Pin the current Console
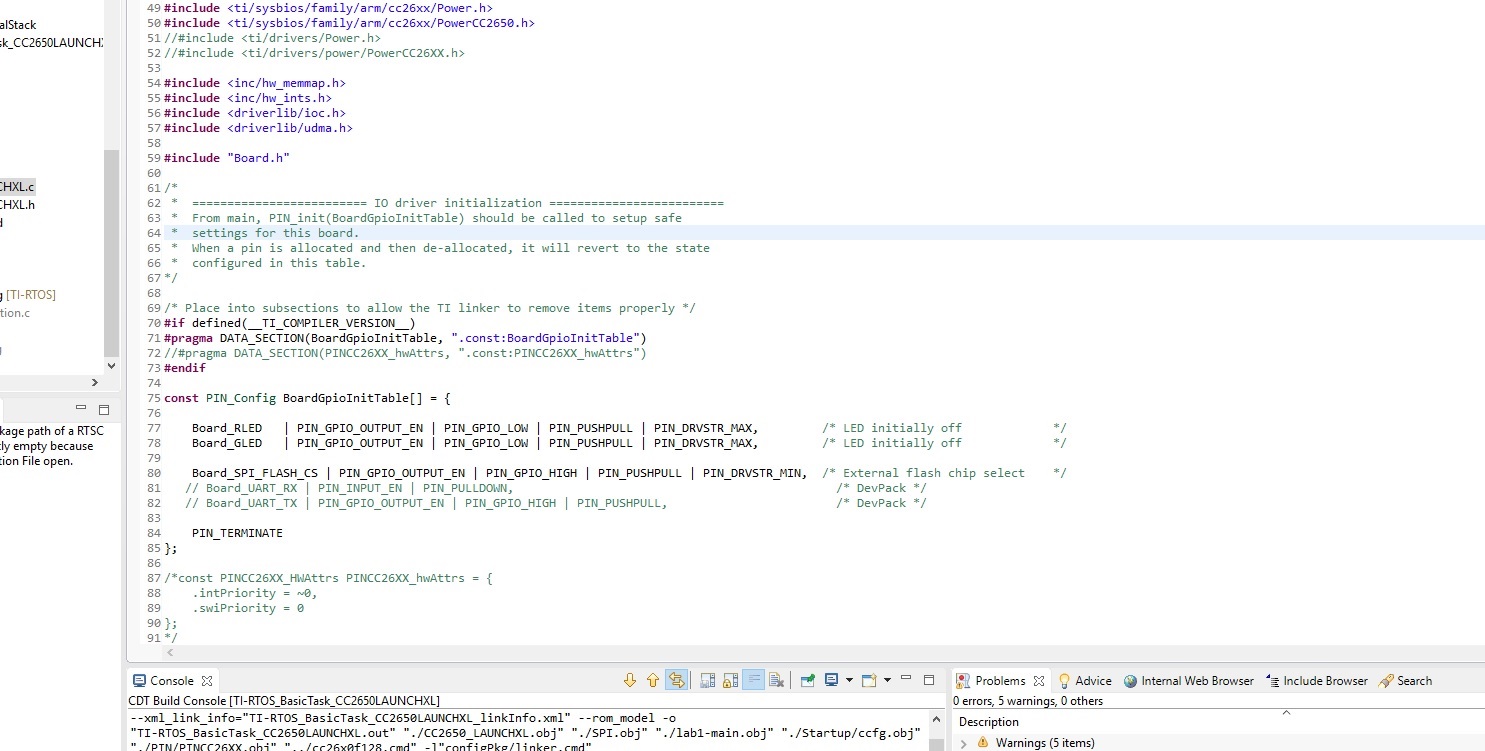This screenshot has height=751, width=1485. click(808, 680)
